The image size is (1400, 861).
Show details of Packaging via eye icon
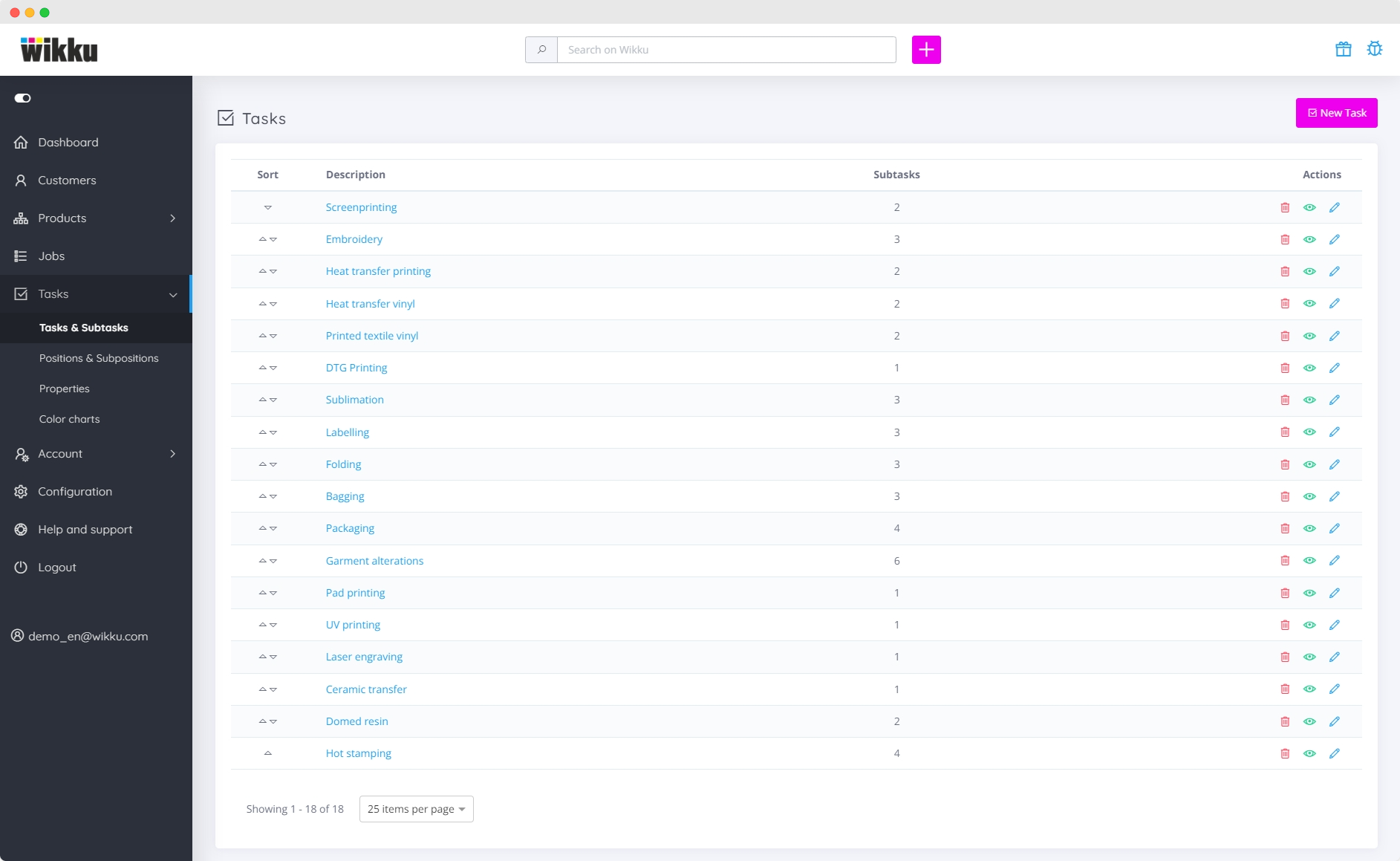click(x=1309, y=528)
